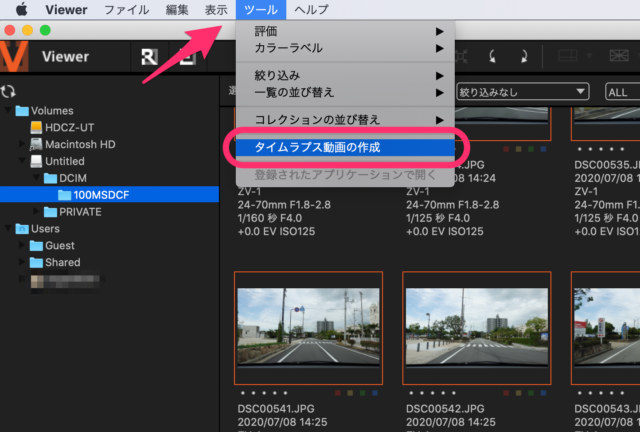The image size is (640, 432).
Task: Open the ファイル menu
Action: 127,9
